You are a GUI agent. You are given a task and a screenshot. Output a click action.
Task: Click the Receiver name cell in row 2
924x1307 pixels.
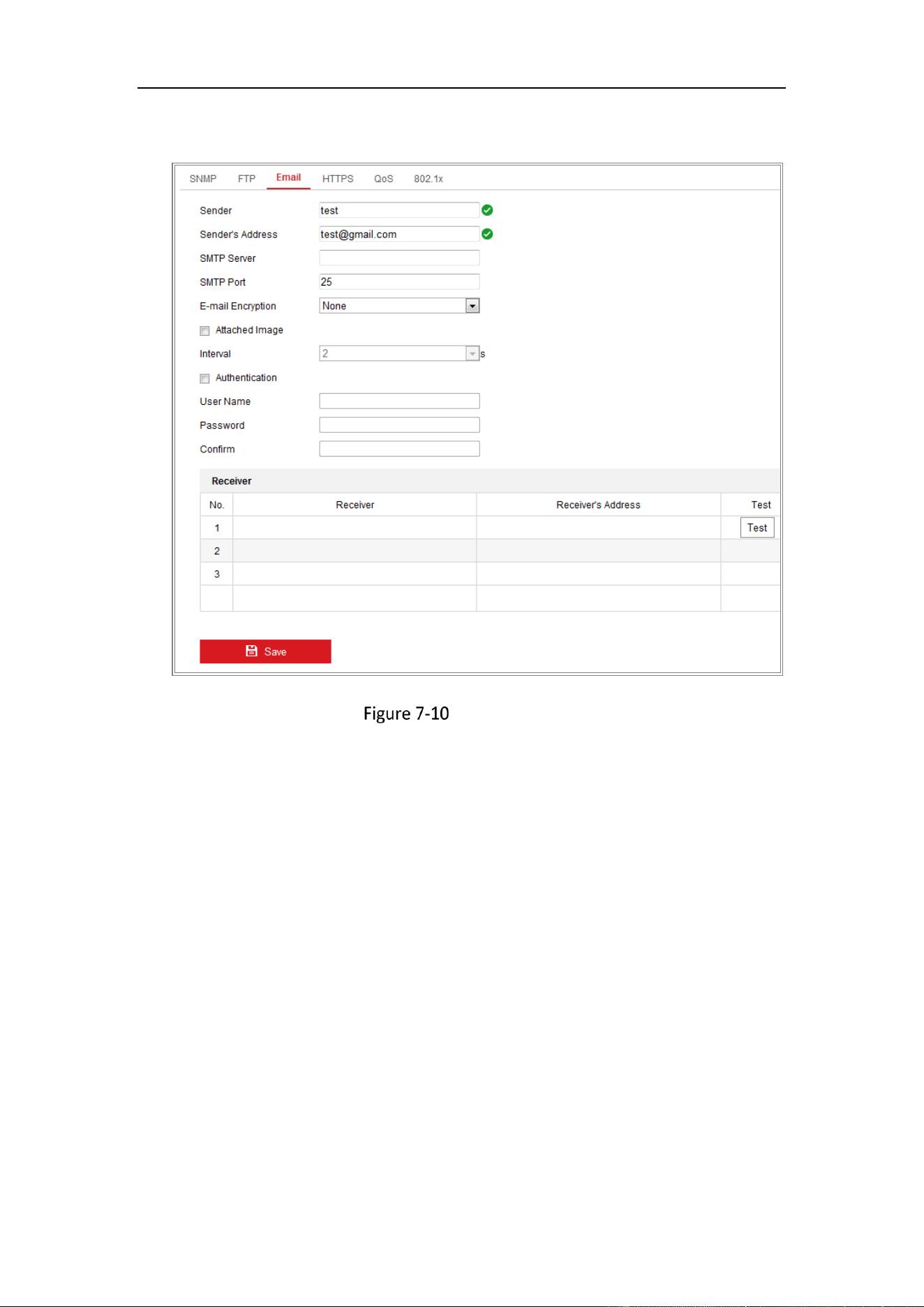pos(355,551)
